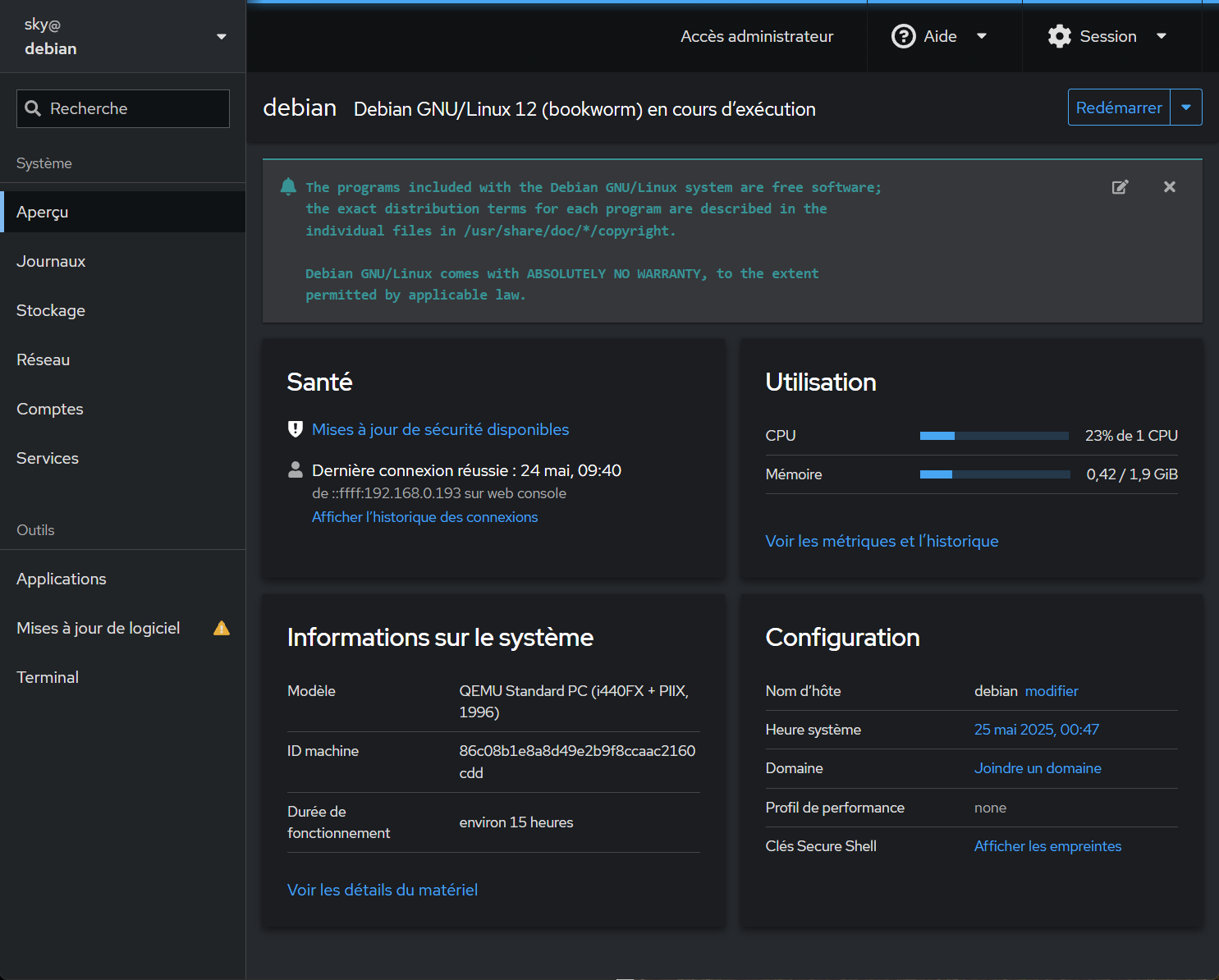Click the warning triangle beside software updates
The width and height of the screenshot is (1219, 980).
click(x=222, y=628)
